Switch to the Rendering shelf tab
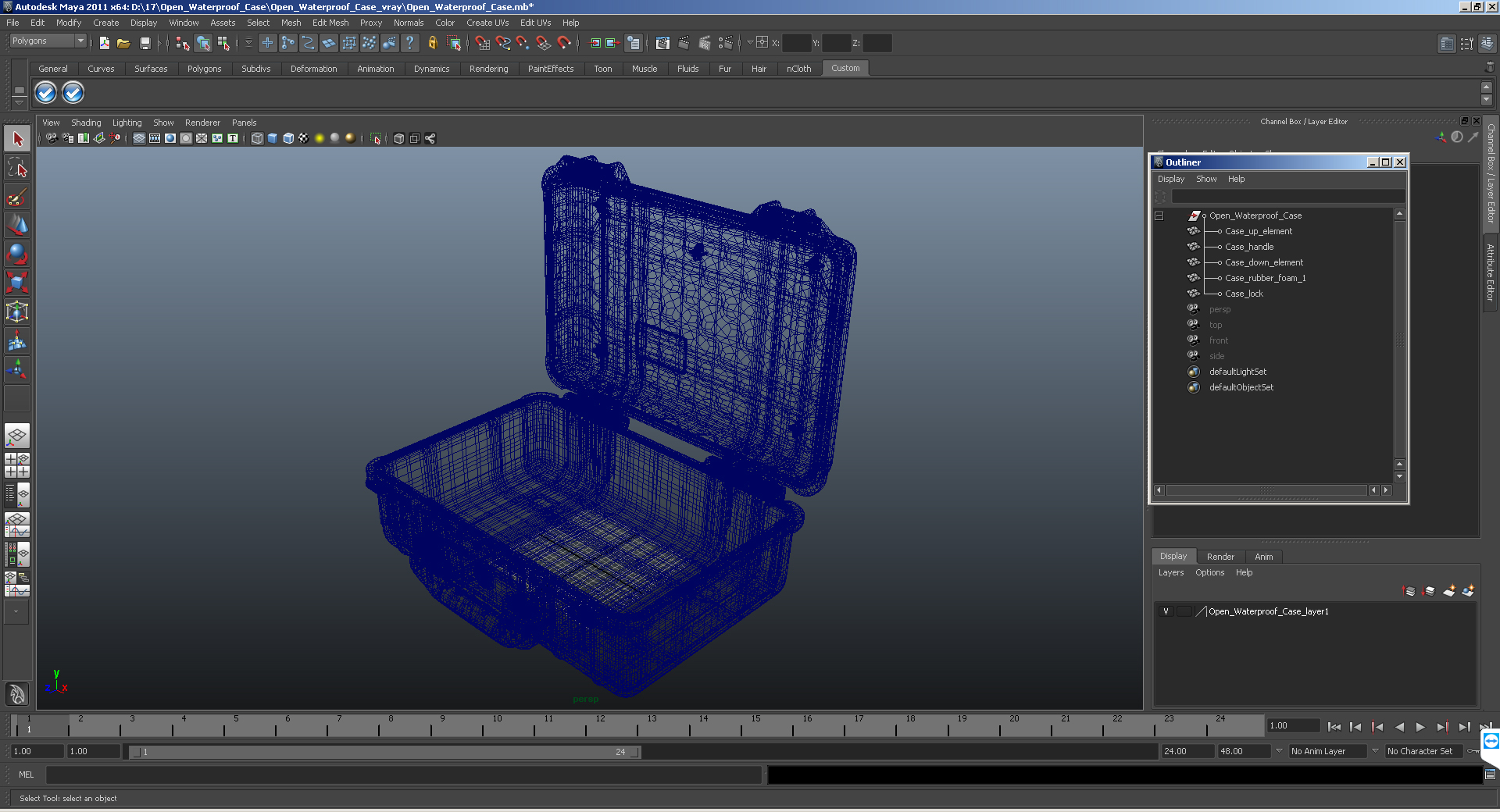Image resolution: width=1500 pixels, height=812 pixels. pyautogui.click(x=488, y=69)
